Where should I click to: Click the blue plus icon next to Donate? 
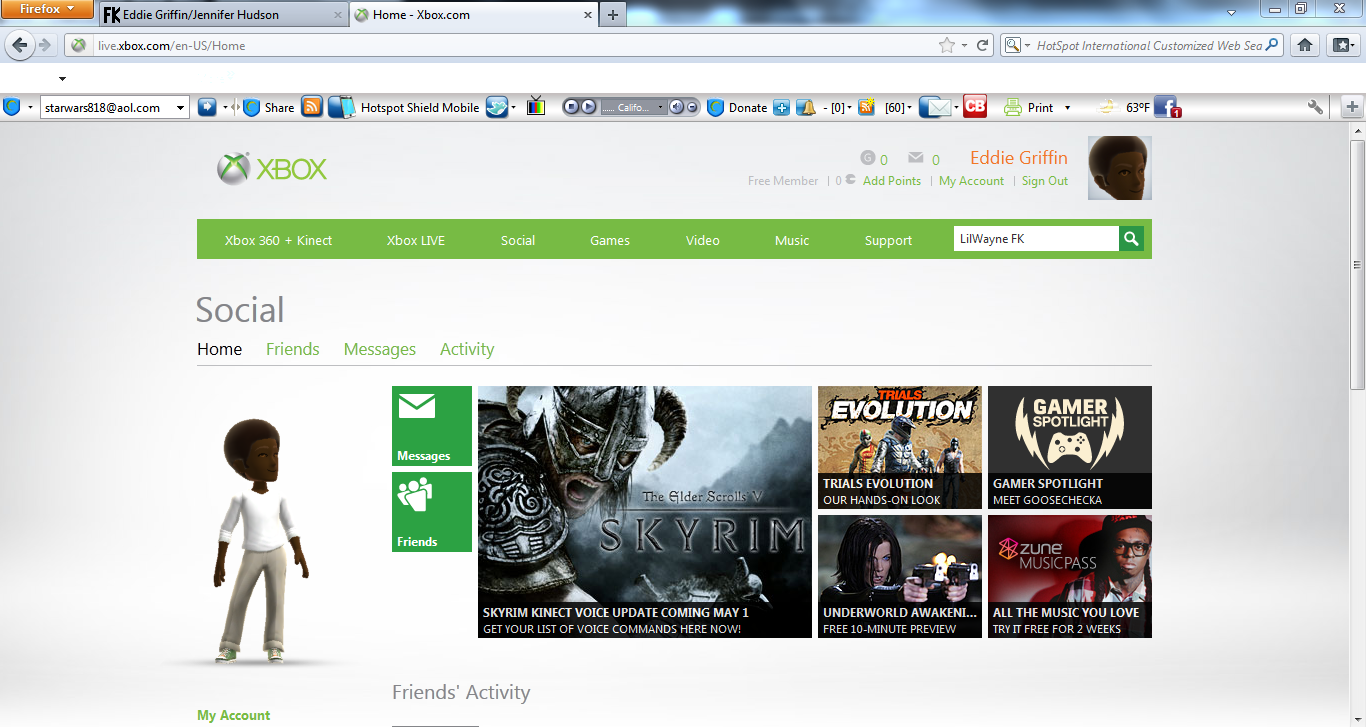tap(782, 108)
